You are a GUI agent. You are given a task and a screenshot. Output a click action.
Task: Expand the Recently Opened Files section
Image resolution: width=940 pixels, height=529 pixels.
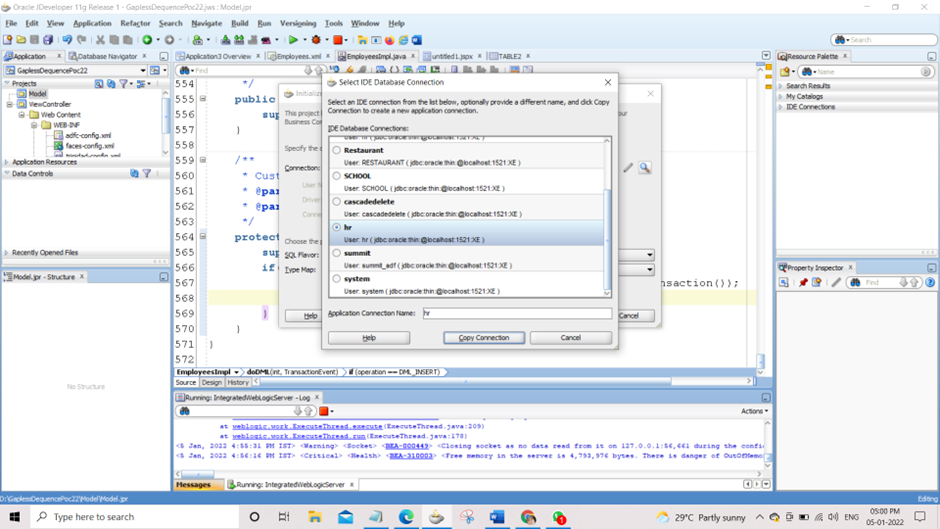click(7, 253)
